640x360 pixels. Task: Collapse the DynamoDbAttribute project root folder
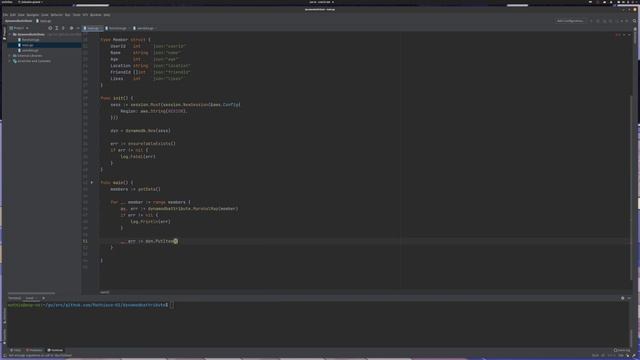pyautogui.click(x=10, y=34)
